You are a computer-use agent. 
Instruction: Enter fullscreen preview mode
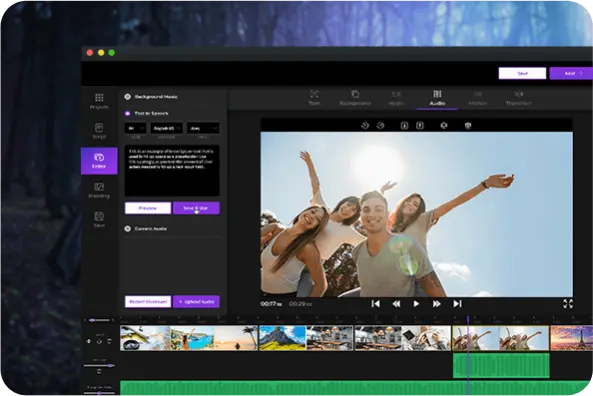tap(568, 304)
